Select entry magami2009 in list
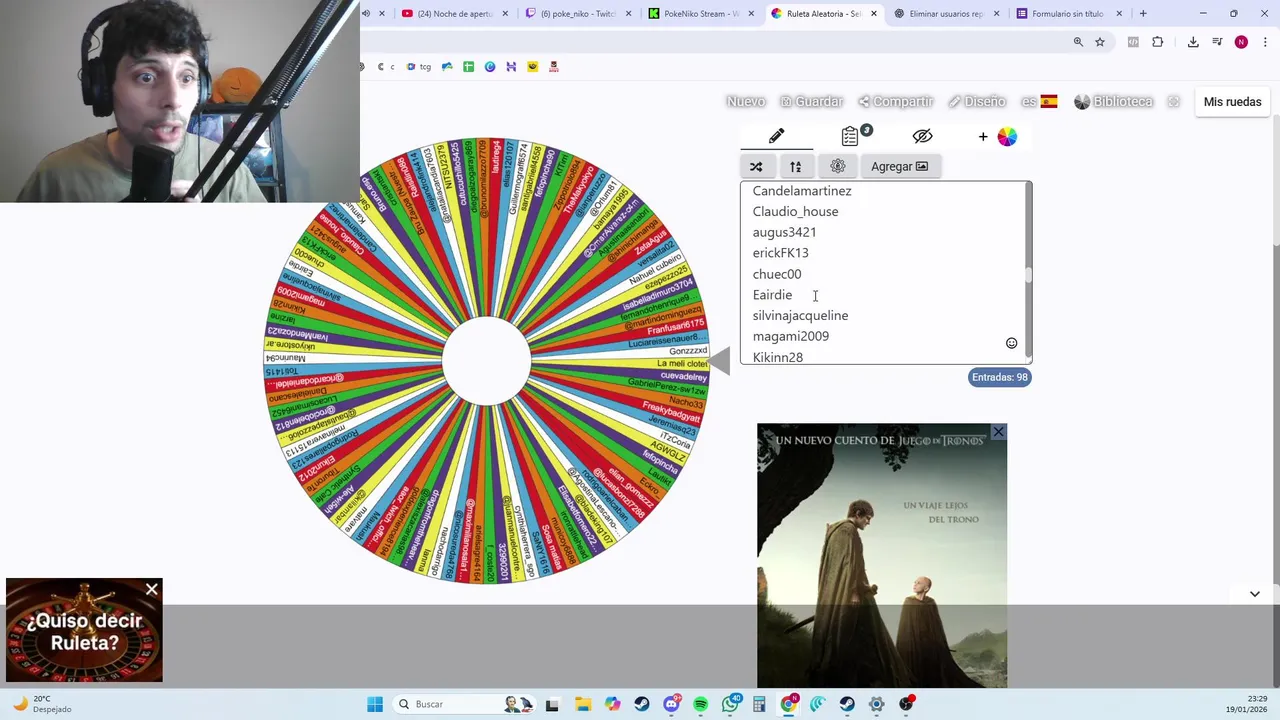The image size is (1280, 720). (x=790, y=336)
